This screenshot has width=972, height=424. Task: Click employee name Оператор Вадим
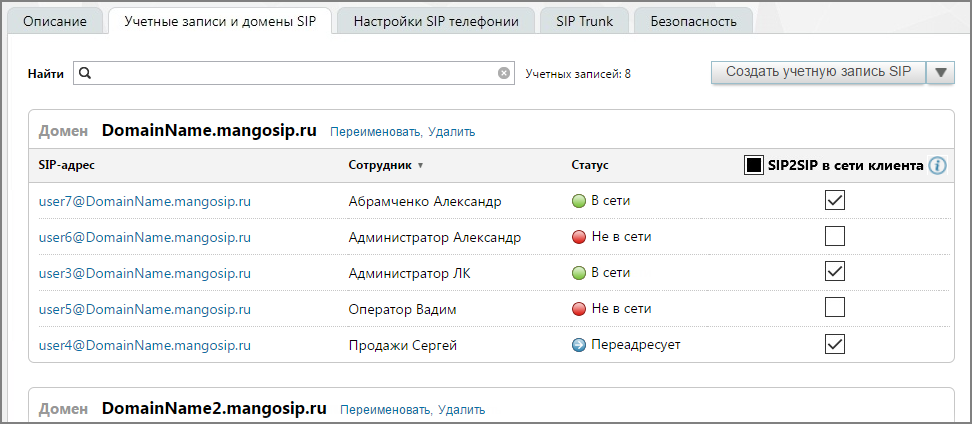[x=403, y=309]
